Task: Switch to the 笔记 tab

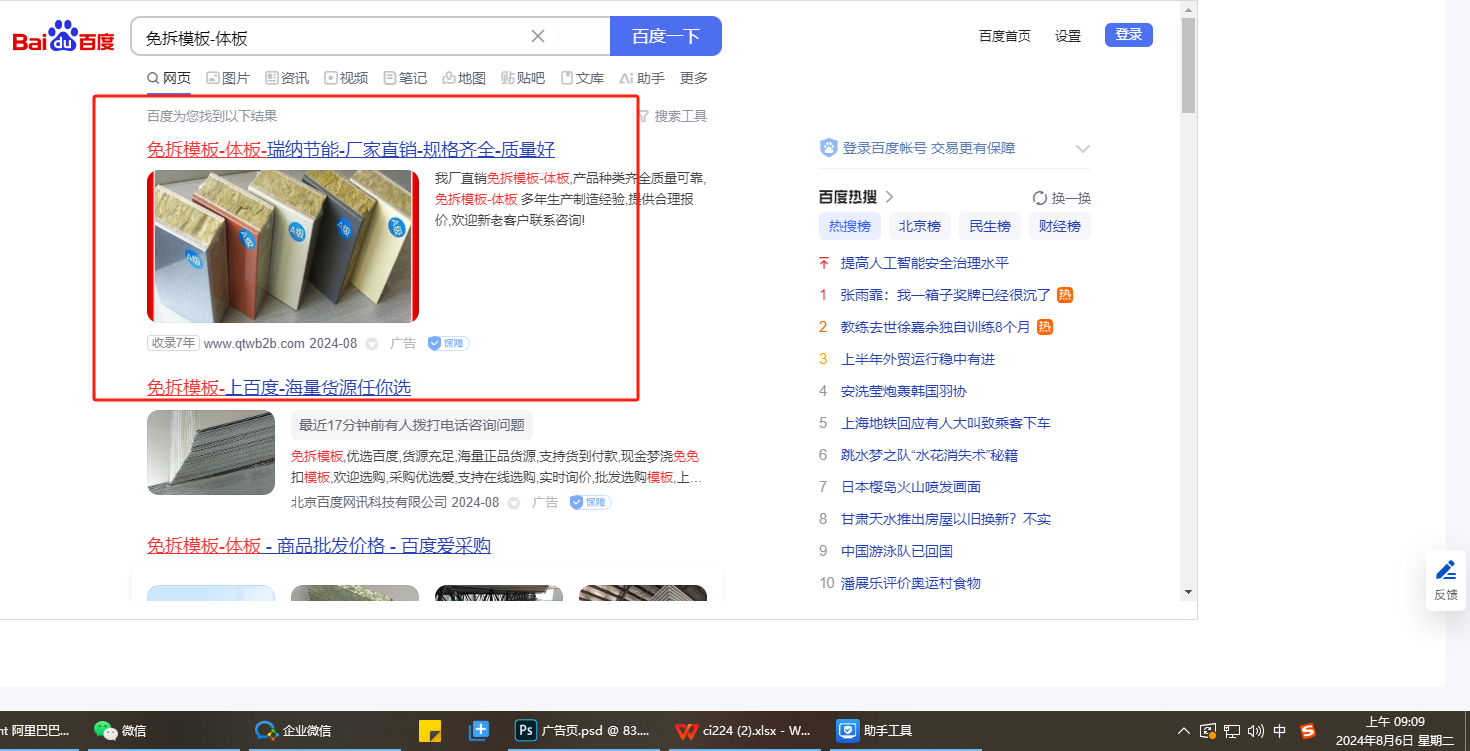Action: click(x=405, y=78)
